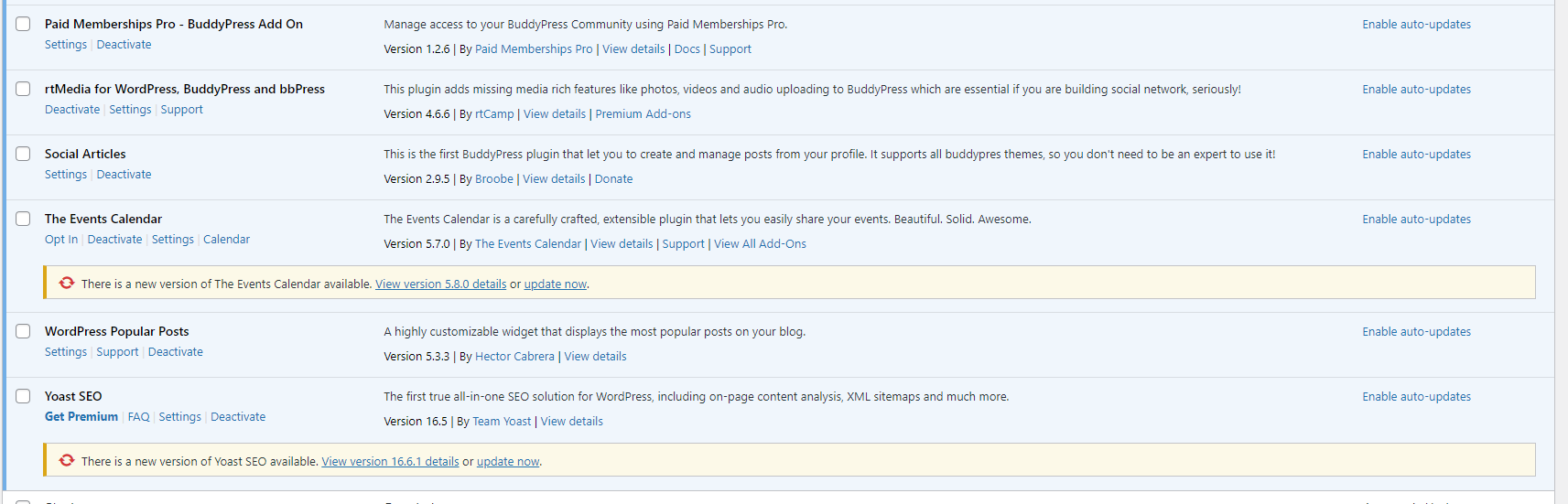The image size is (1568, 504).
Task: Toggle The Events Calendar checkbox
Action: tap(23, 220)
